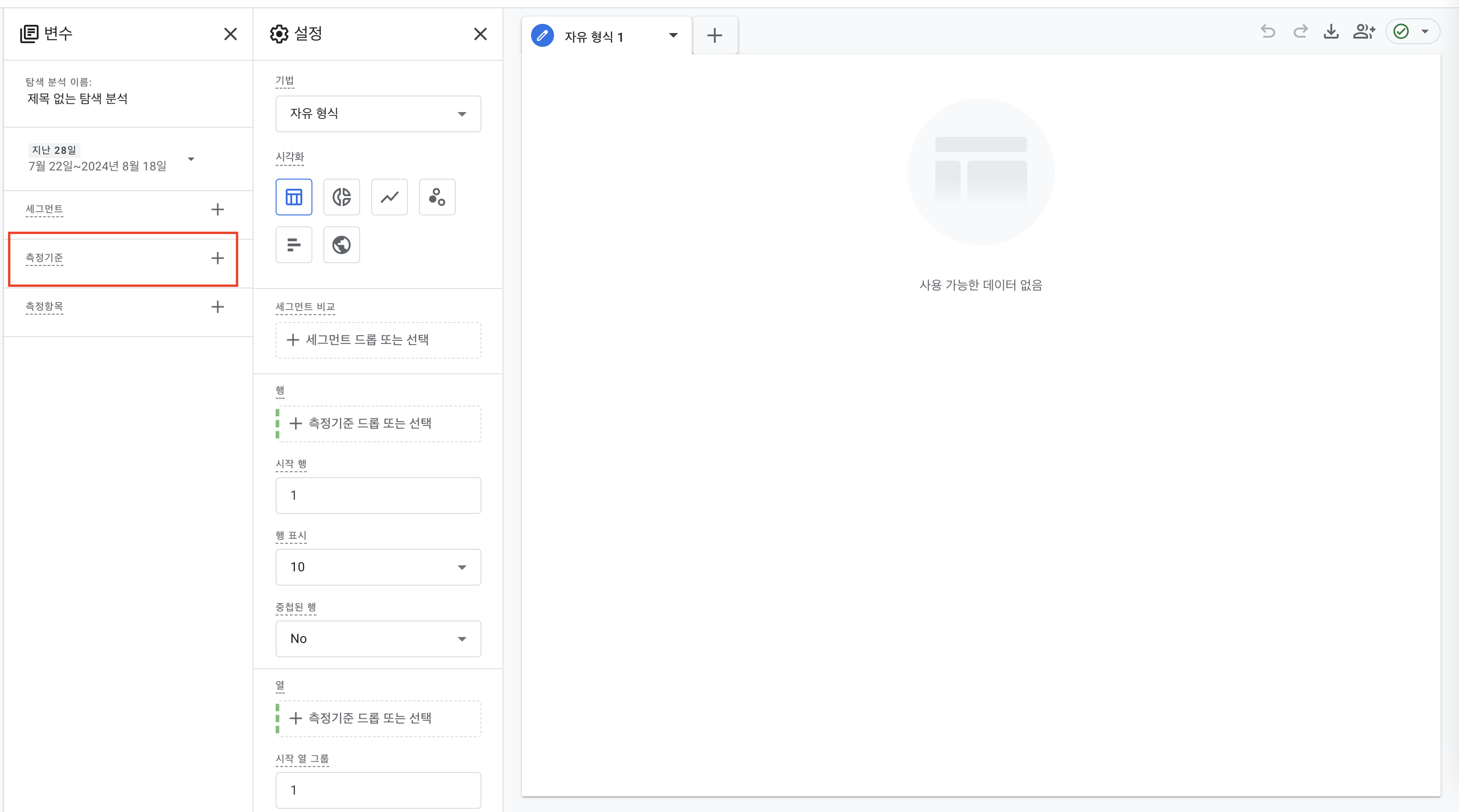Open the 중첩된 행 No dropdown

378,639
